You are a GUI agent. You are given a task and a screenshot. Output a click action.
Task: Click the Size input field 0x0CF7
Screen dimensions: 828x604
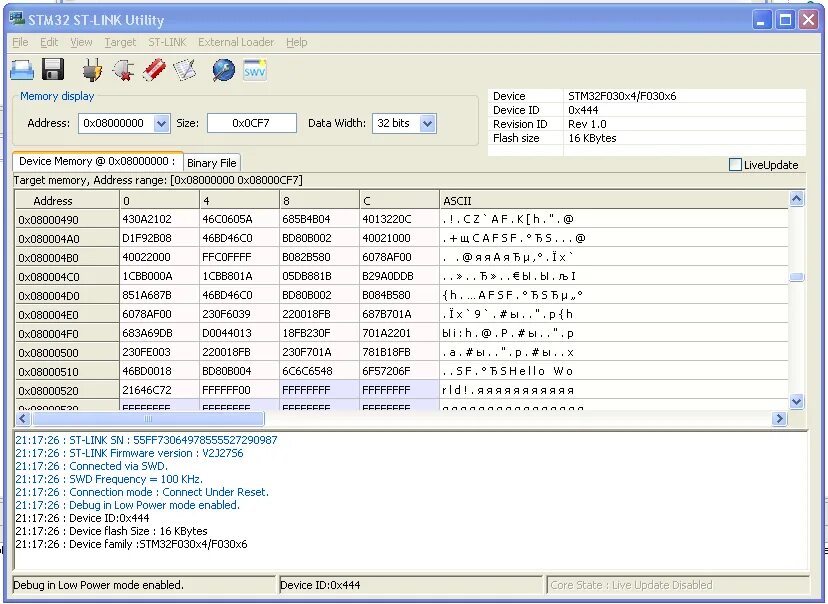click(x=251, y=124)
